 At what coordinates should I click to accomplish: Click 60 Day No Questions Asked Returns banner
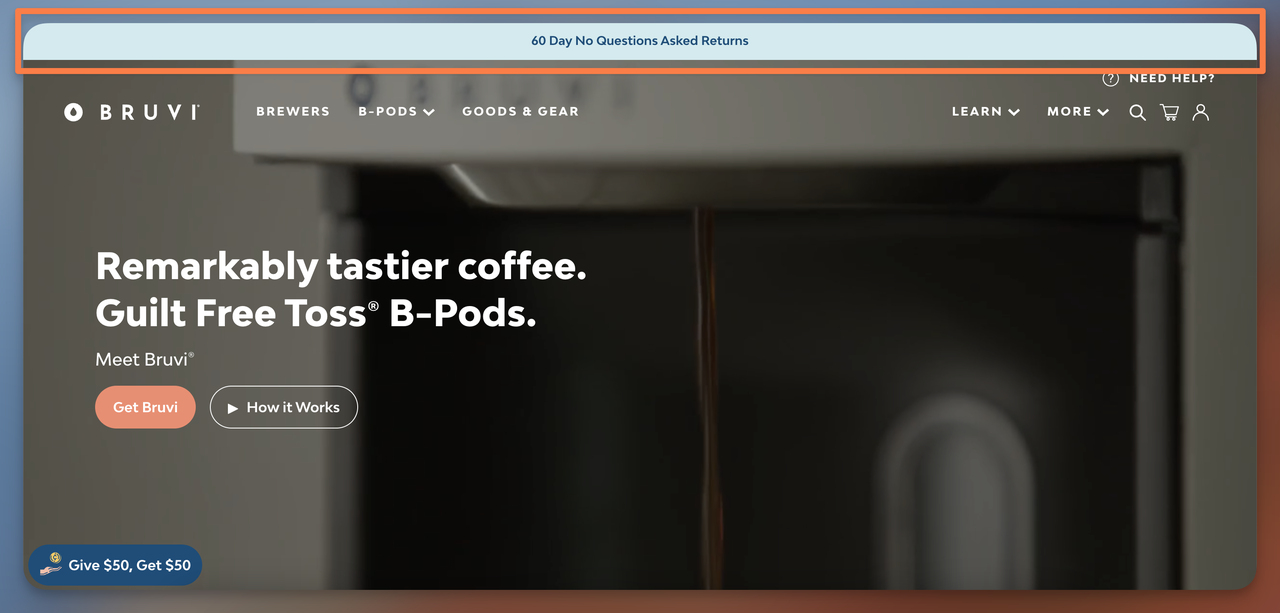tap(640, 41)
